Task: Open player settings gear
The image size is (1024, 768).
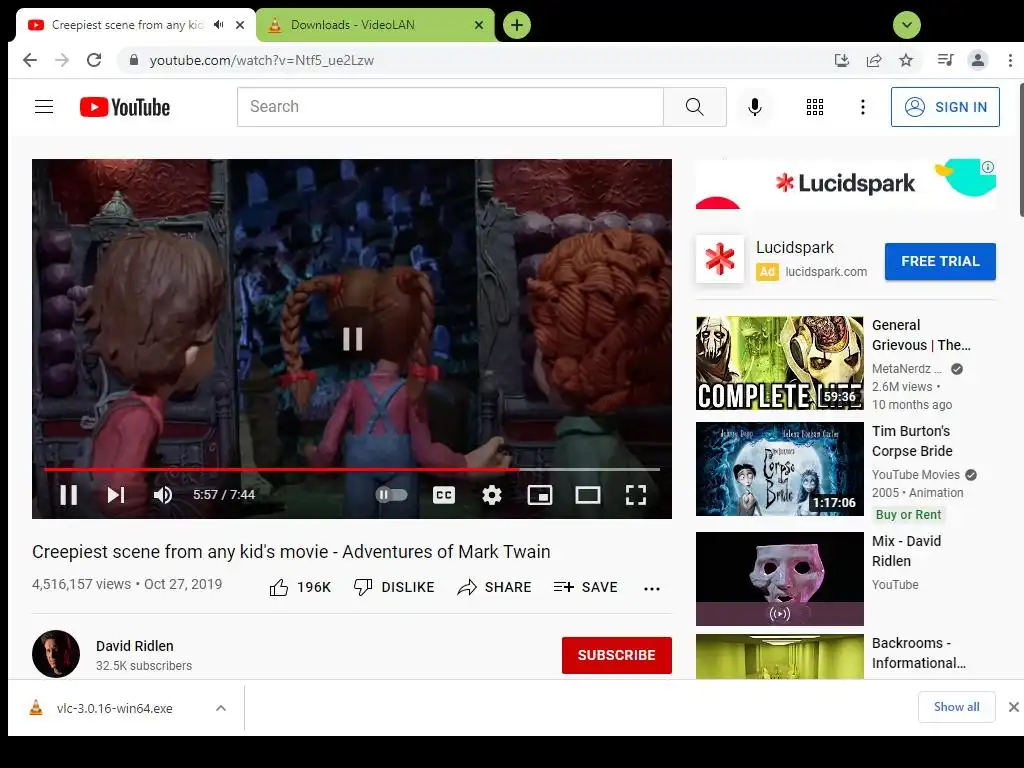Action: (x=492, y=494)
